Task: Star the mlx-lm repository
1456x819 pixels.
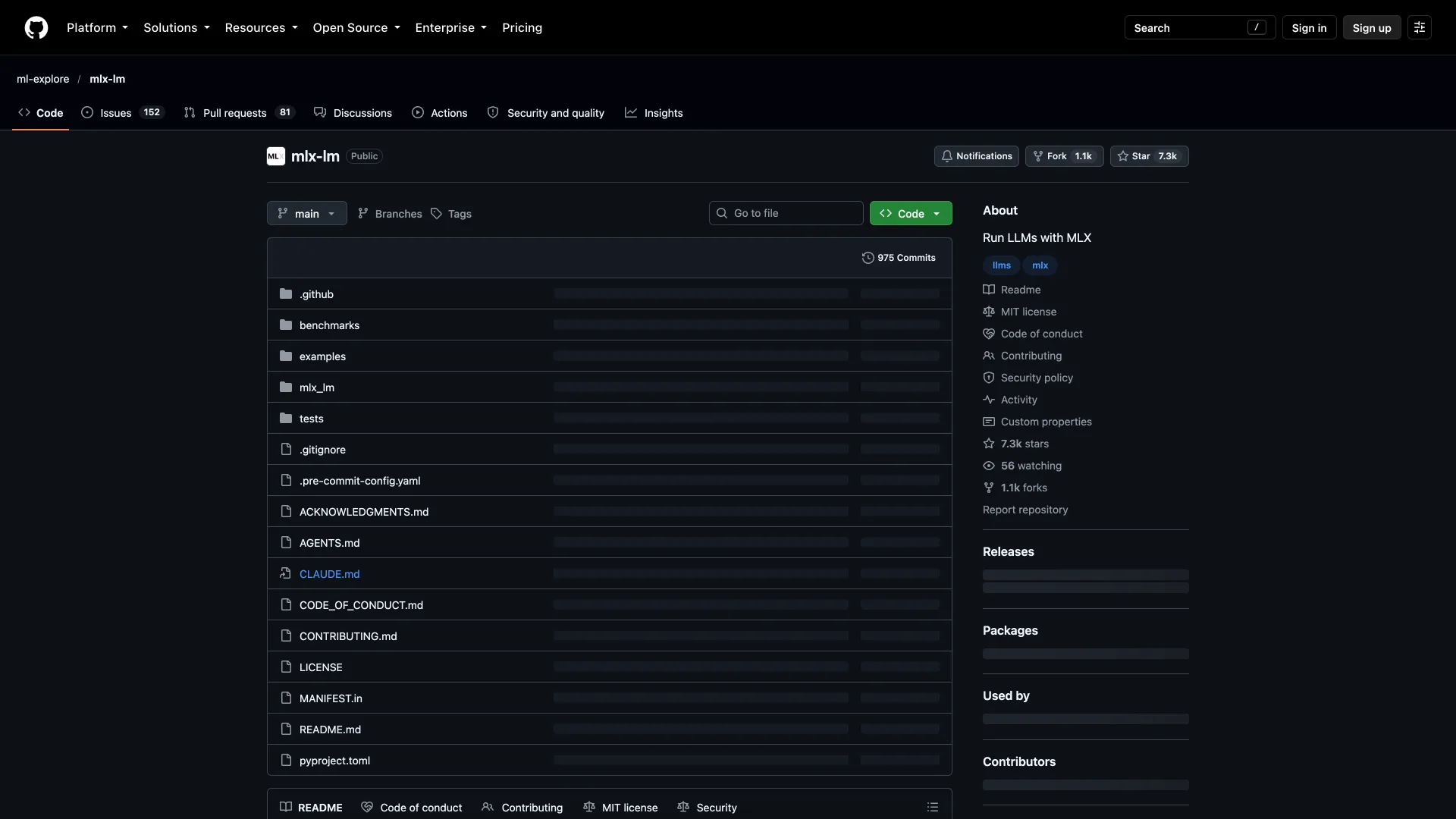Action: coord(1149,156)
